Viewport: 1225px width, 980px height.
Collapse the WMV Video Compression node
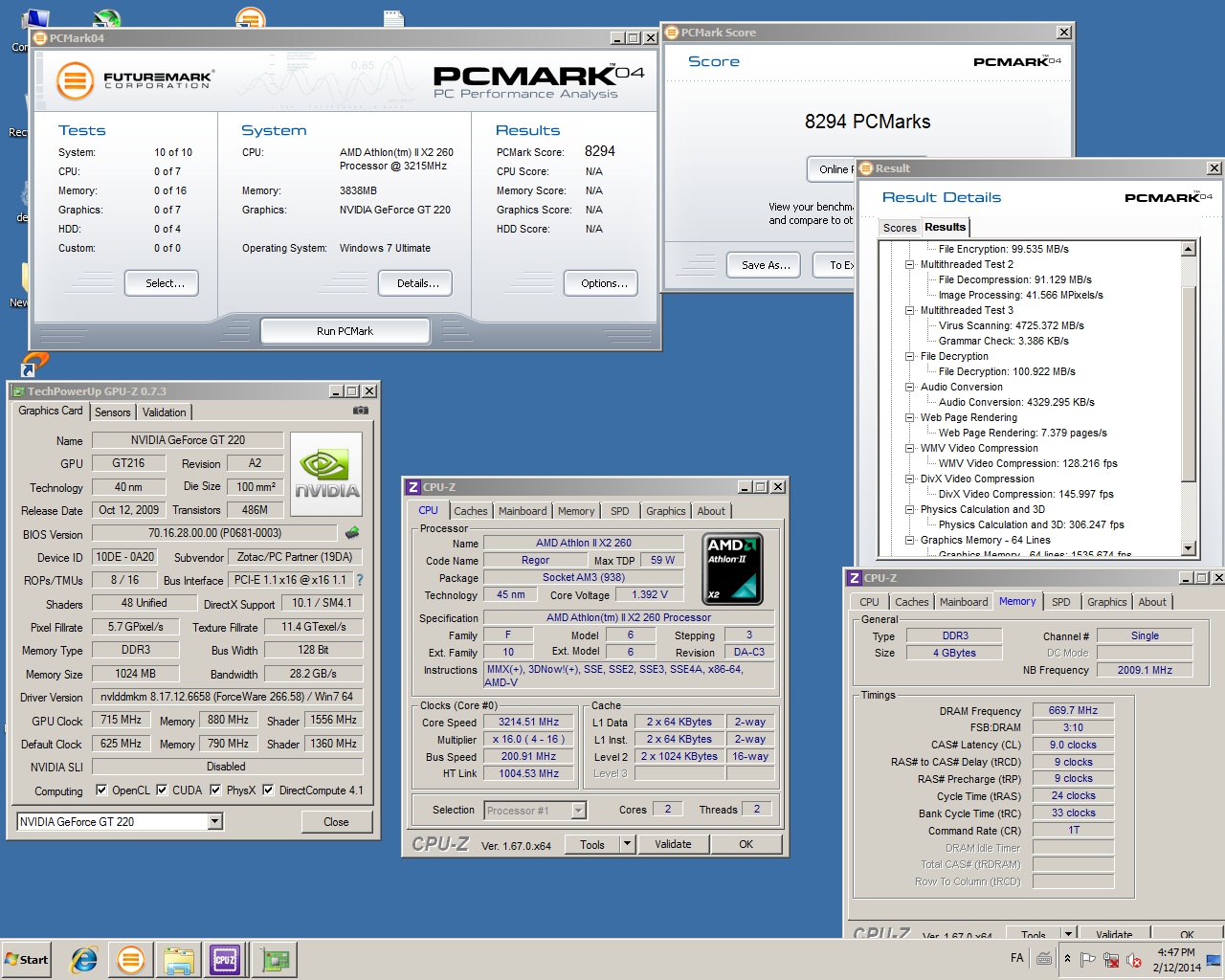(910, 448)
